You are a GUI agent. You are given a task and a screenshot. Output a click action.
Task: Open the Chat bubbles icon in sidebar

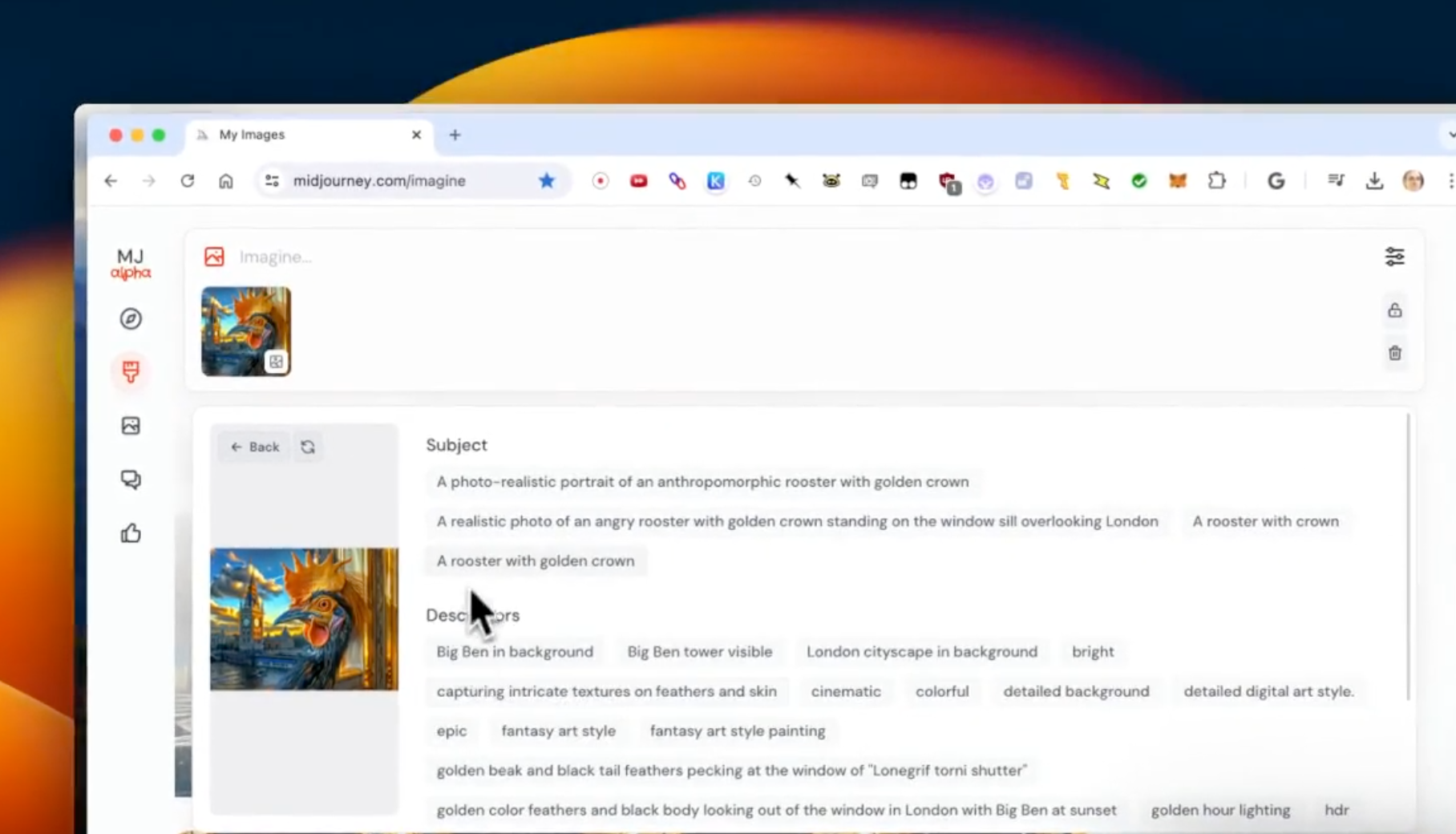[x=131, y=480]
